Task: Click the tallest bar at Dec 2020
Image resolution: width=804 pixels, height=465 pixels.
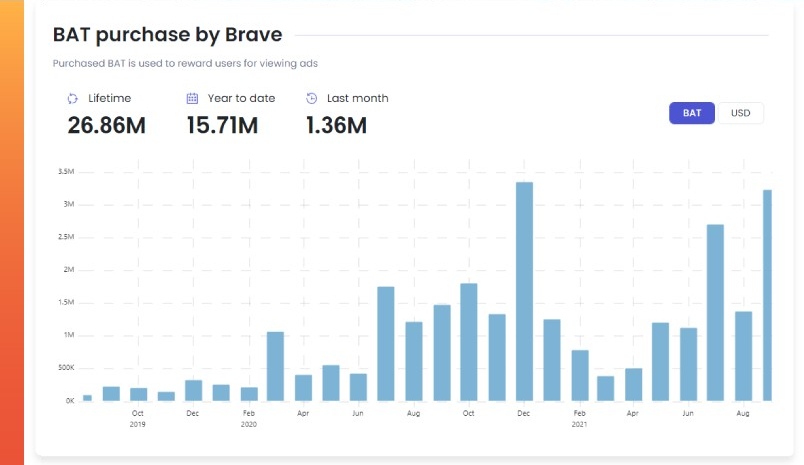Action: pyautogui.click(x=524, y=291)
